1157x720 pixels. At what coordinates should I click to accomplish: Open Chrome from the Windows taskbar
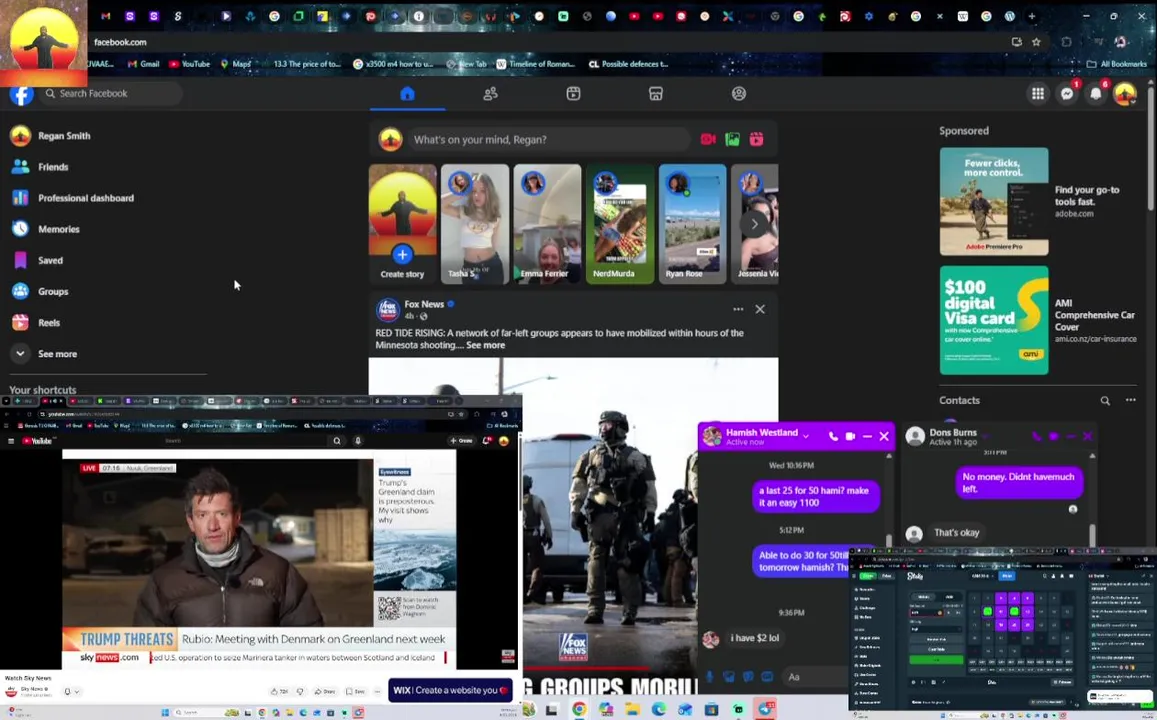[x=579, y=709]
